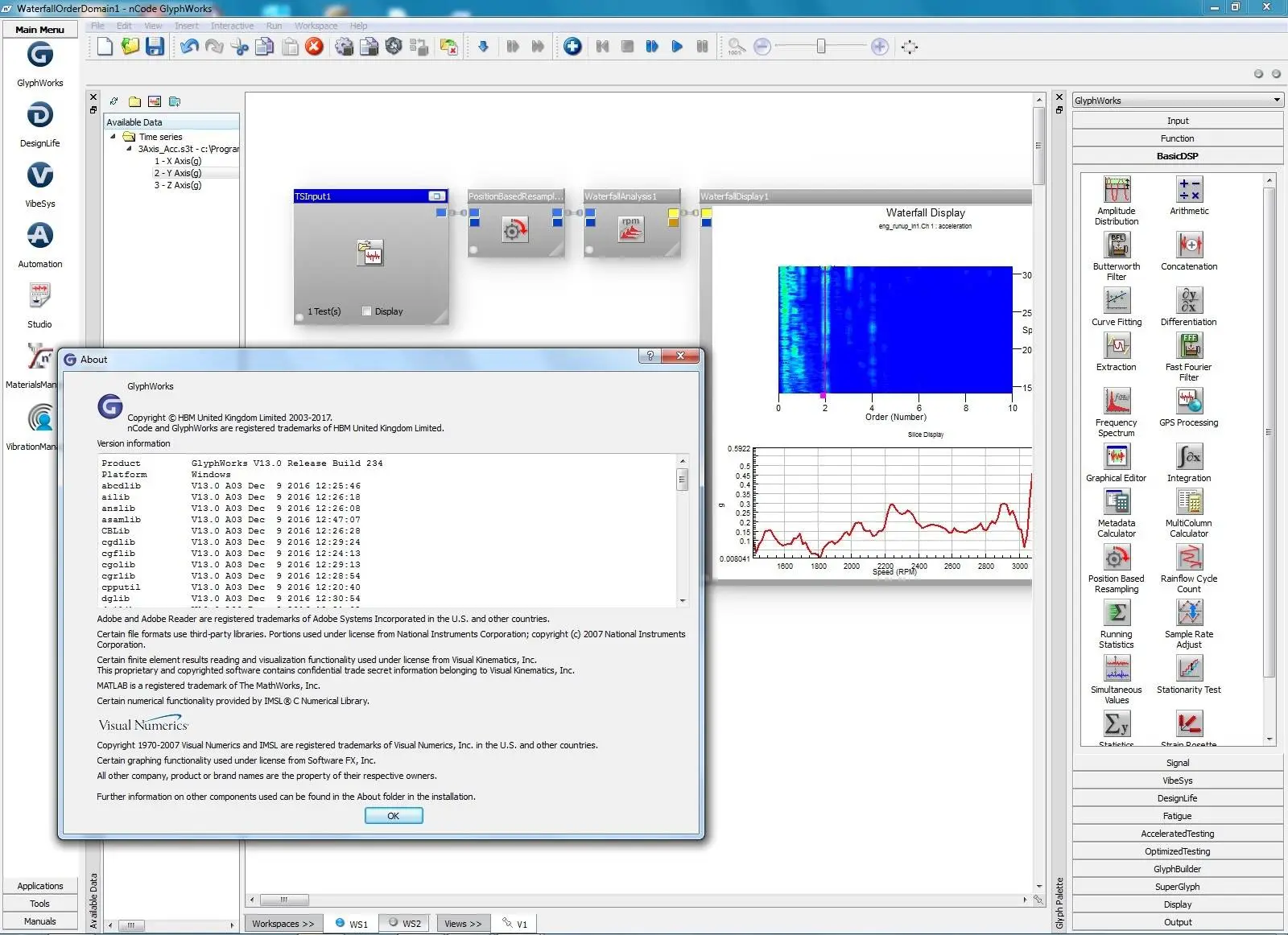This screenshot has height=935, width=1288.
Task: Collapse the Time series tree node
Action: (114, 137)
